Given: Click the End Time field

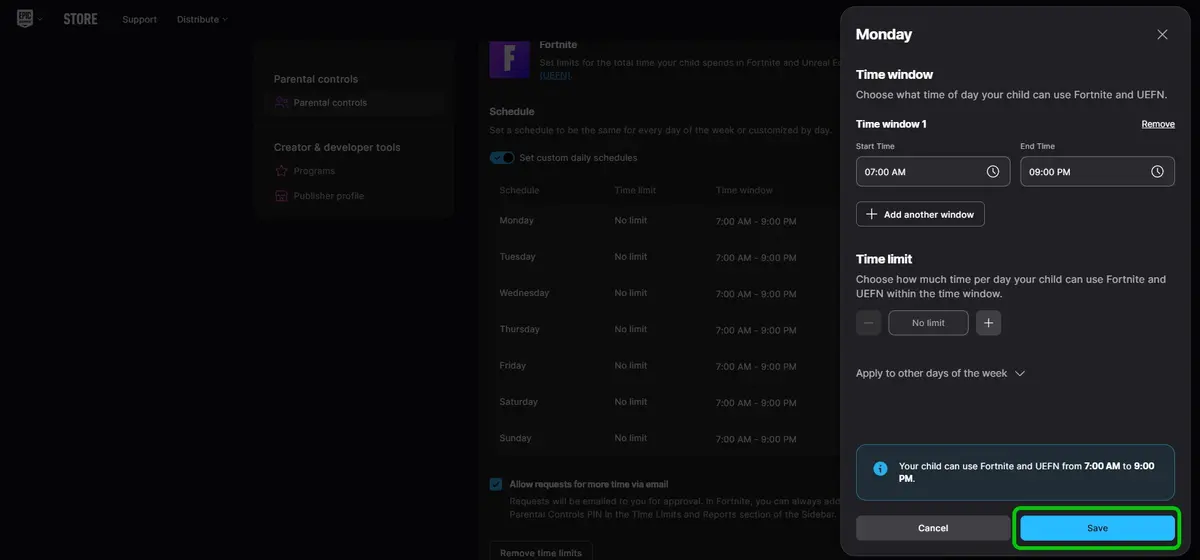Looking at the screenshot, I should click(x=1097, y=171).
